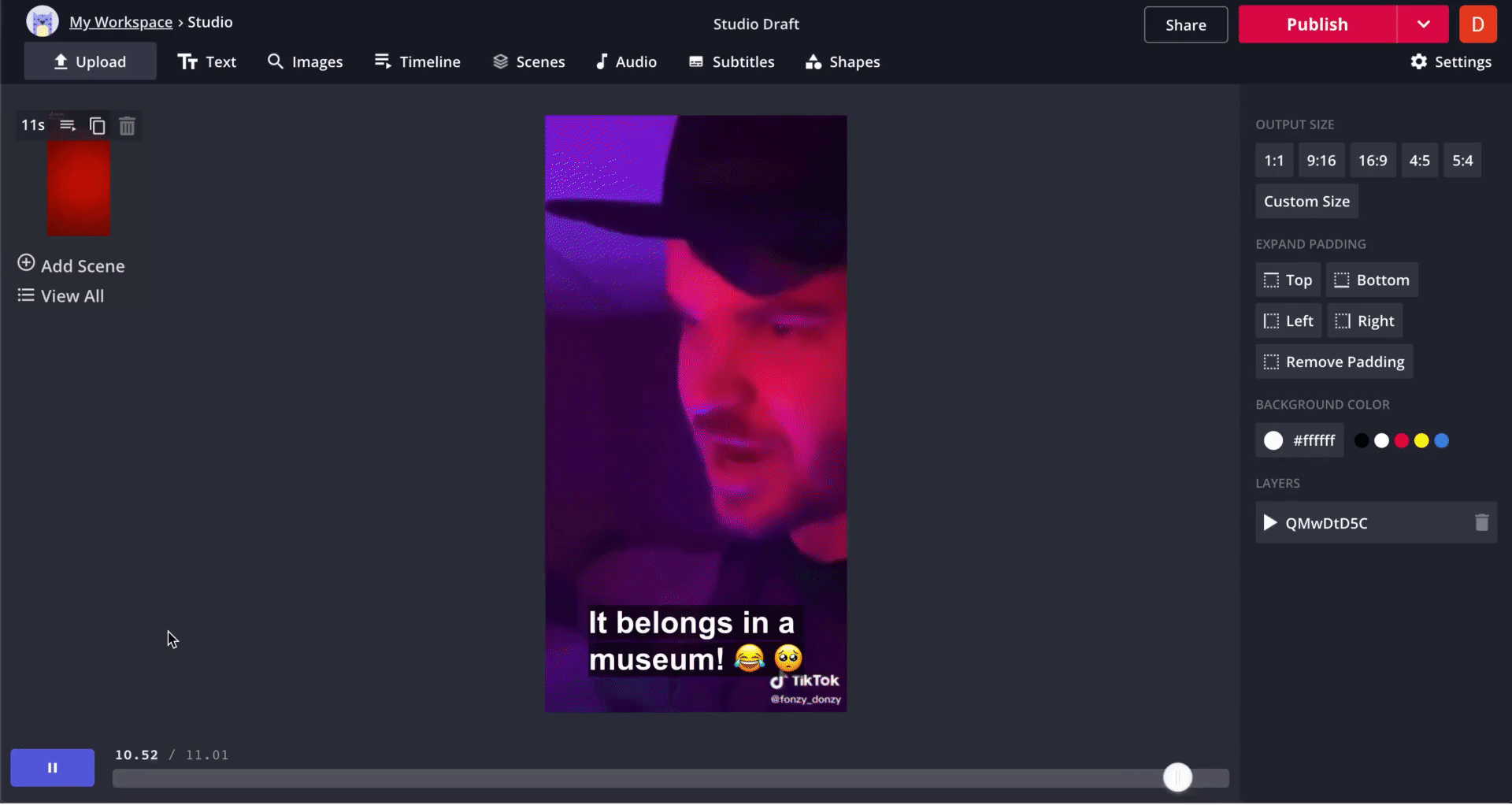Viewport: 1512px width, 805px height.
Task: Open the user account menu D
Action: coord(1477,24)
